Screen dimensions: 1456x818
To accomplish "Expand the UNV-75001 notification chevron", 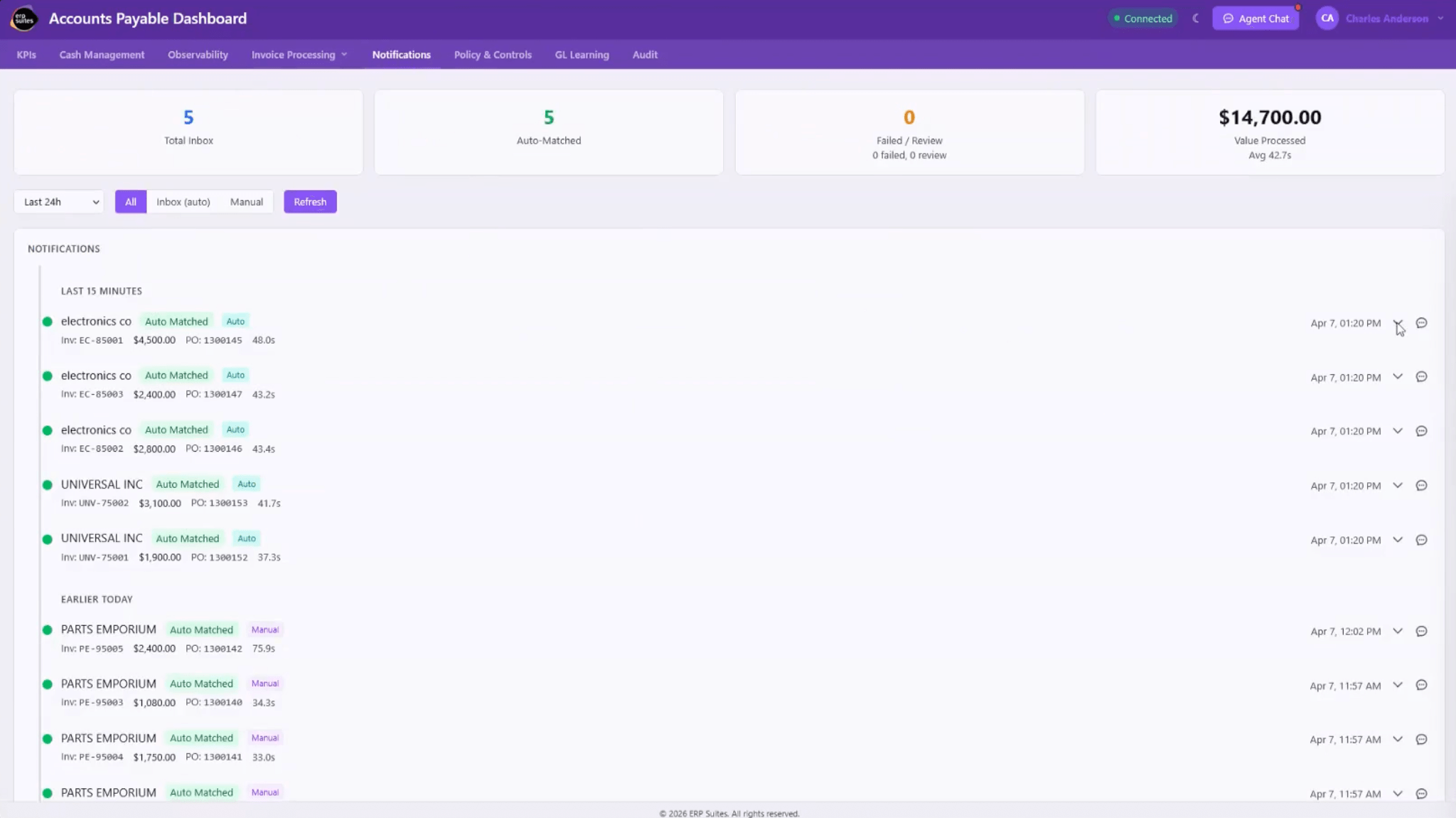I will [1398, 540].
